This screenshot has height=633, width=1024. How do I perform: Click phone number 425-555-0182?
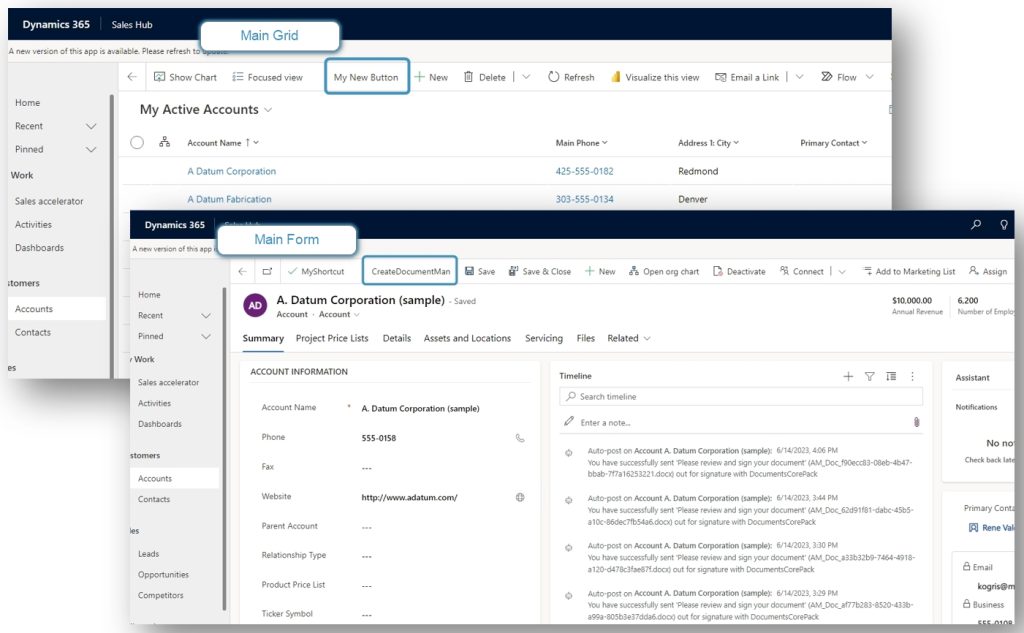click(x=584, y=171)
